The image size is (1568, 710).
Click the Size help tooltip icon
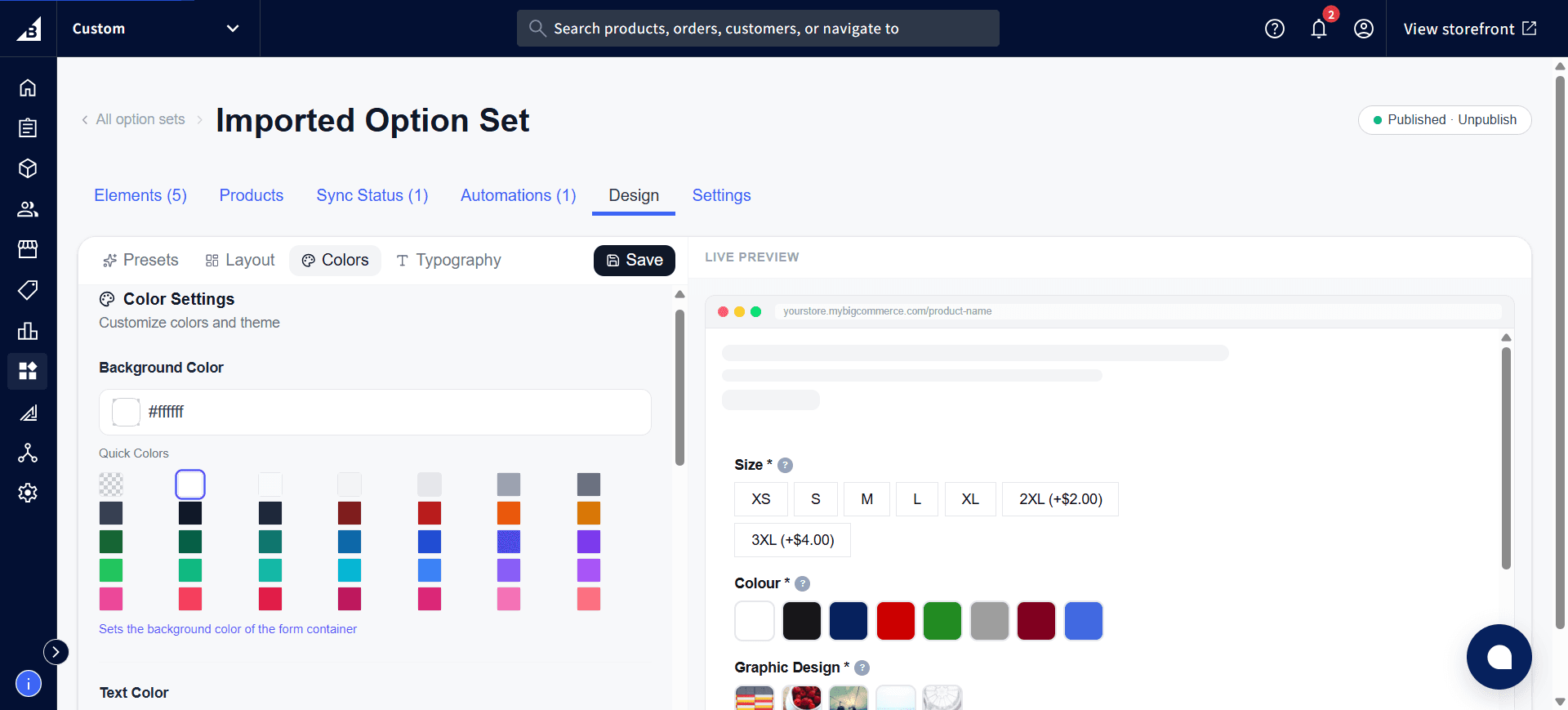tap(785, 465)
